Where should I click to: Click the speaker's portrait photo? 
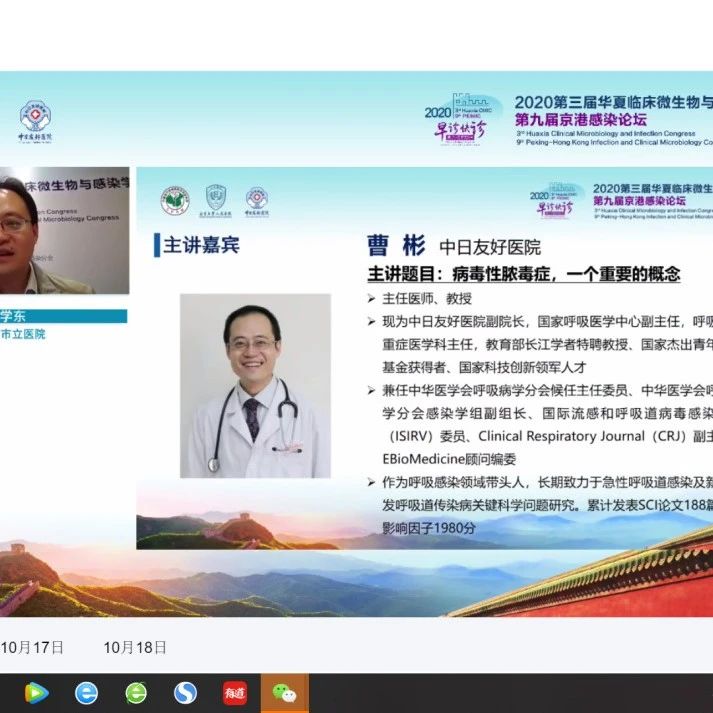(255, 385)
